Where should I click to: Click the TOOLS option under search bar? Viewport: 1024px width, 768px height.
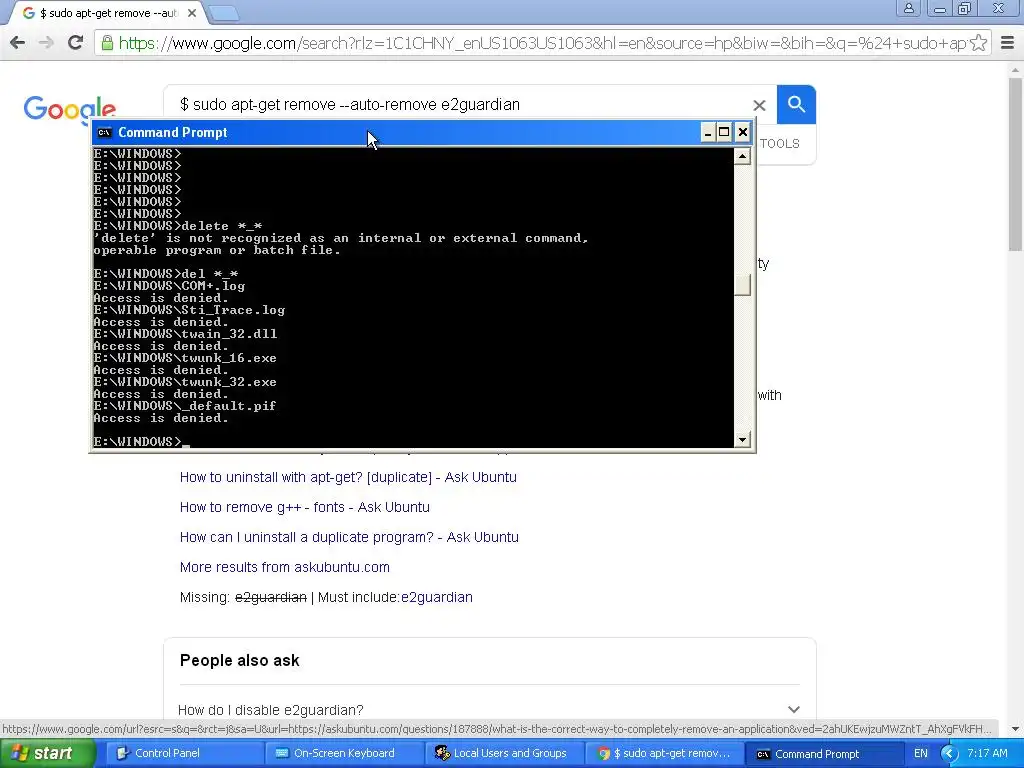779,144
